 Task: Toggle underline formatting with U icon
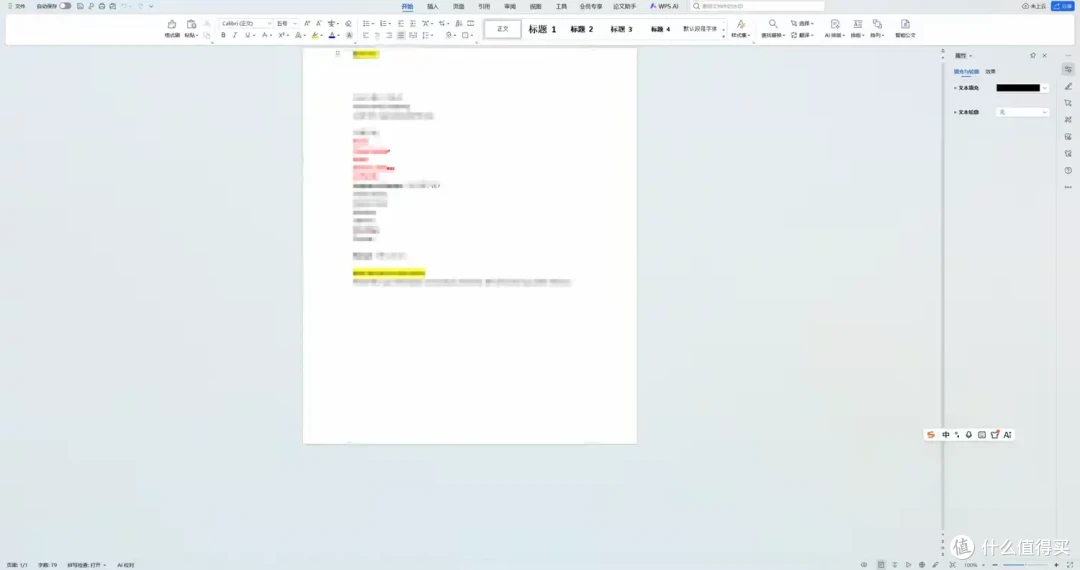click(247, 35)
